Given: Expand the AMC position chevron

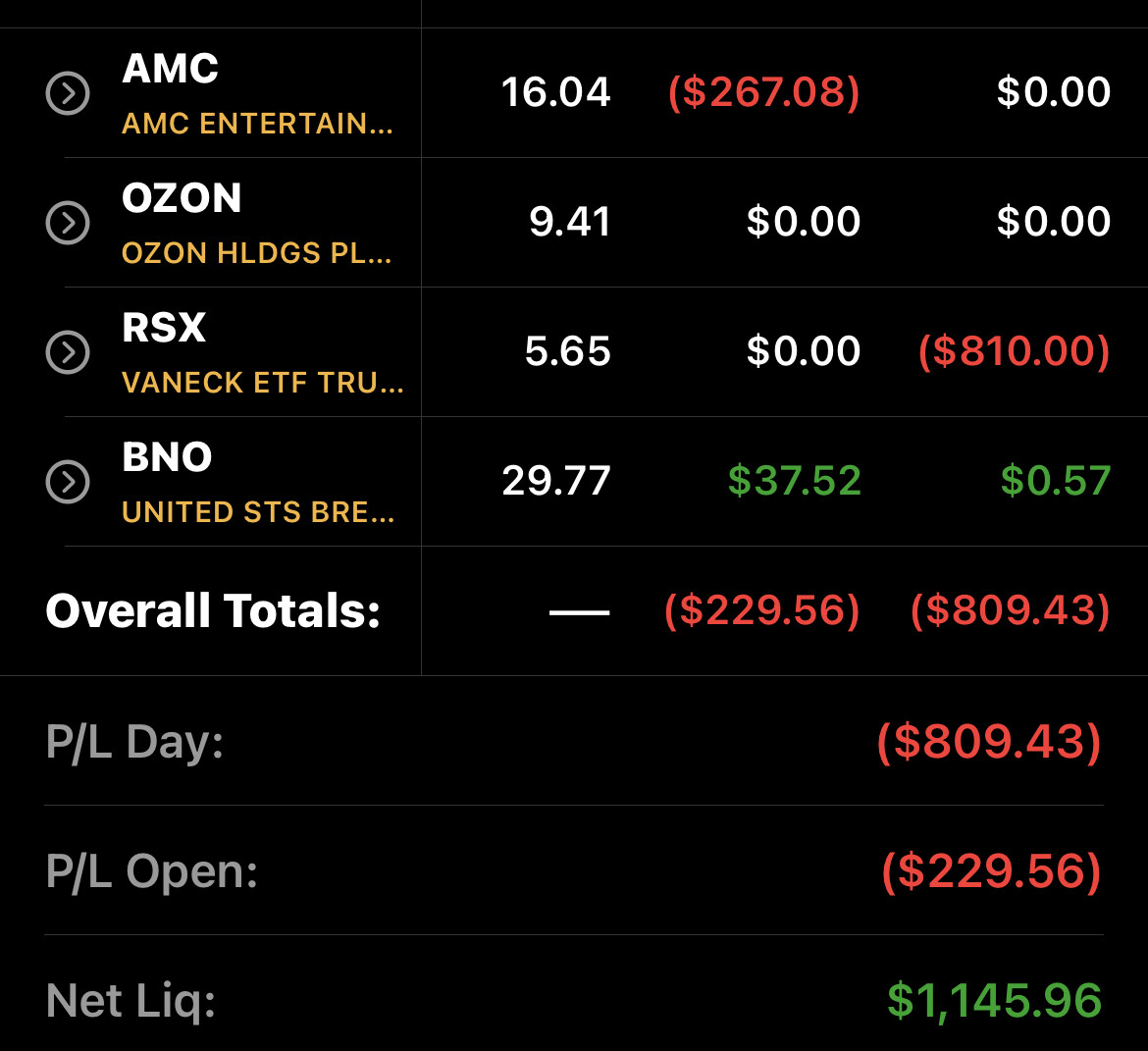Looking at the screenshot, I should pos(68,93).
